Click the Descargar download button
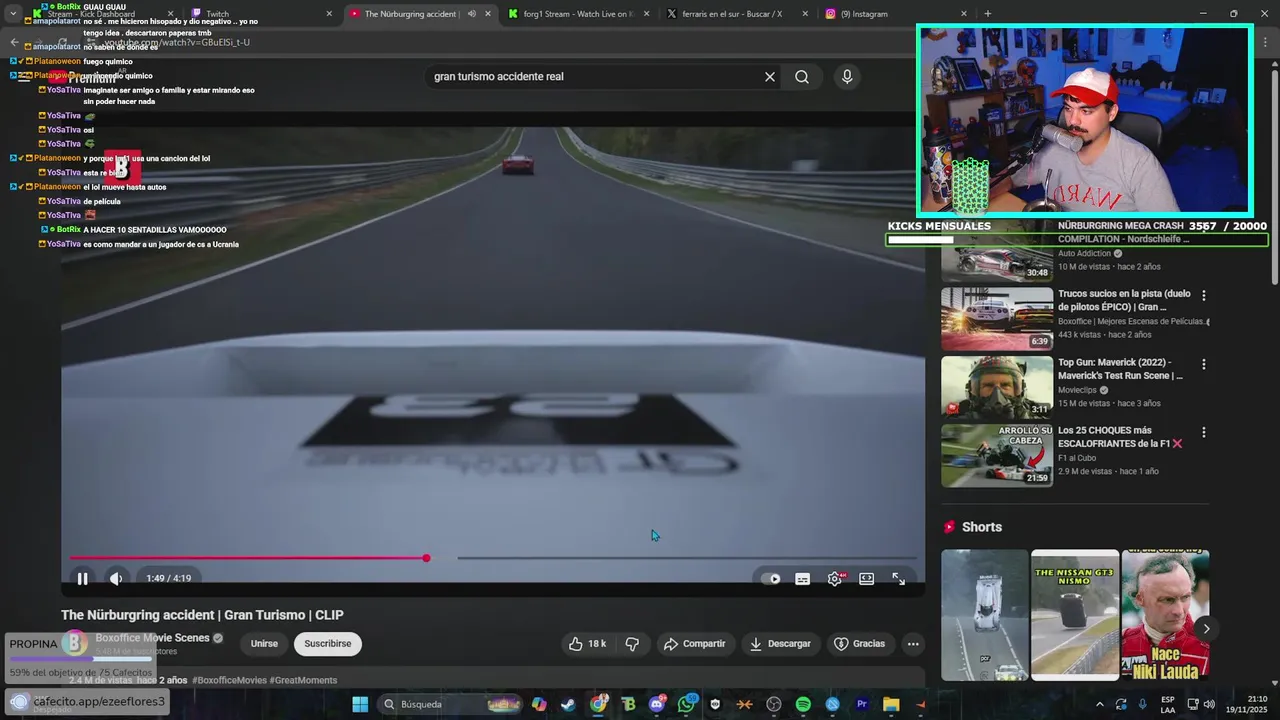This screenshot has width=1280, height=720. click(x=780, y=644)
